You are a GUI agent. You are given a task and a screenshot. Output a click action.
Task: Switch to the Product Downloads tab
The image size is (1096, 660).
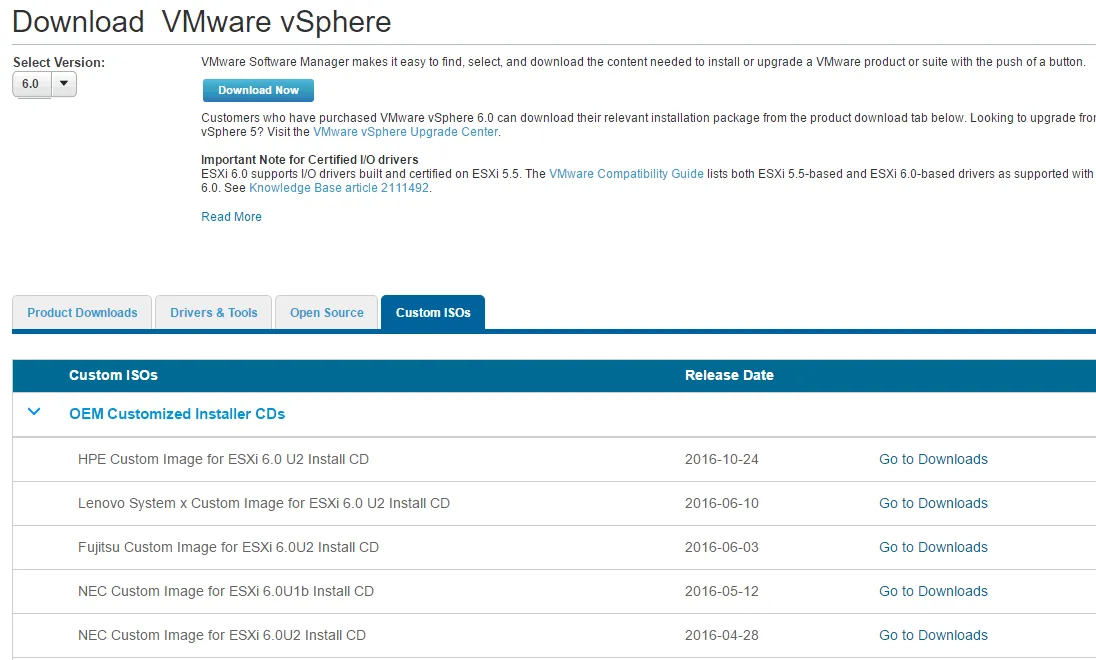[82, 313]
